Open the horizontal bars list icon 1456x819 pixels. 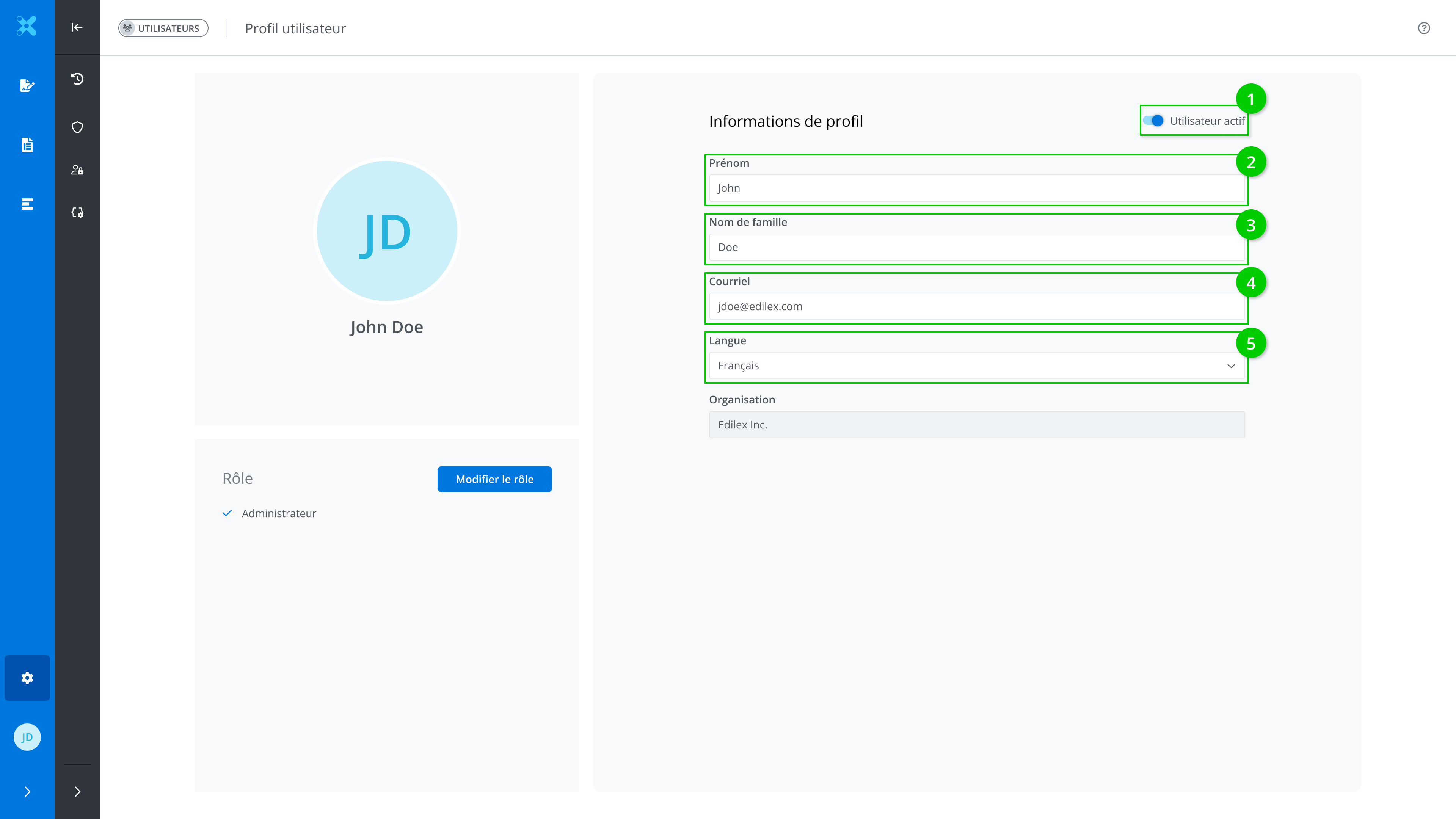tap(27, 204)
